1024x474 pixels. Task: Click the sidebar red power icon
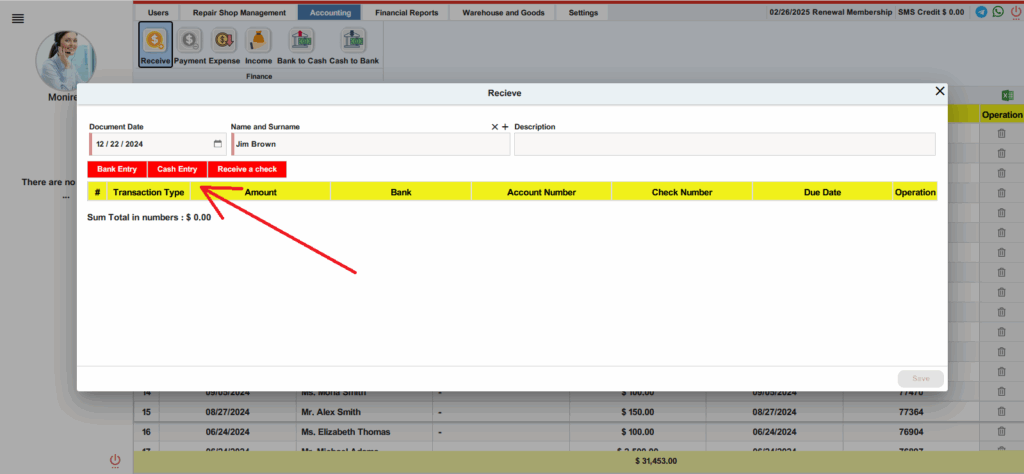(x=115, y=460)
